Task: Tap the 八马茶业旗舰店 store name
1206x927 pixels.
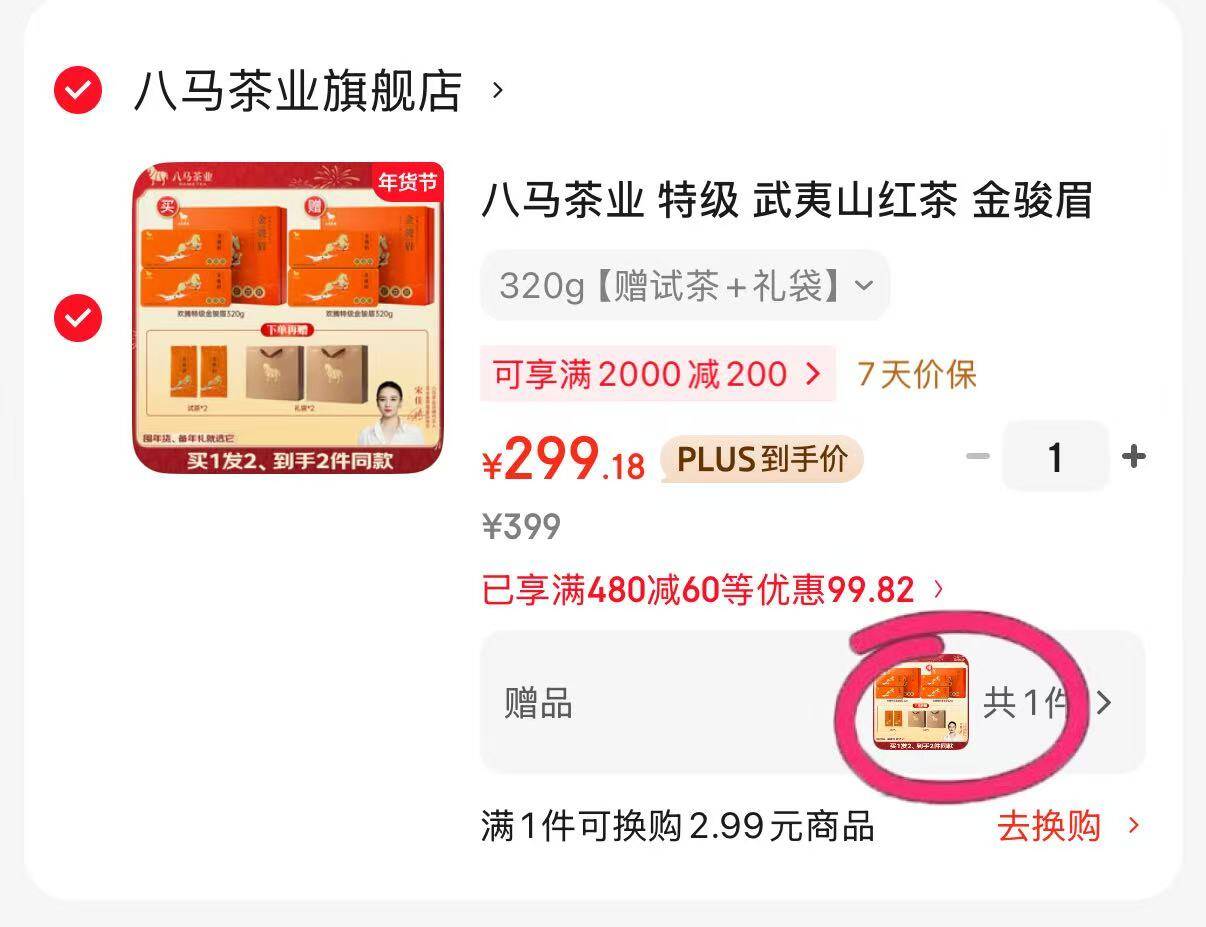Action: [298, 91]
